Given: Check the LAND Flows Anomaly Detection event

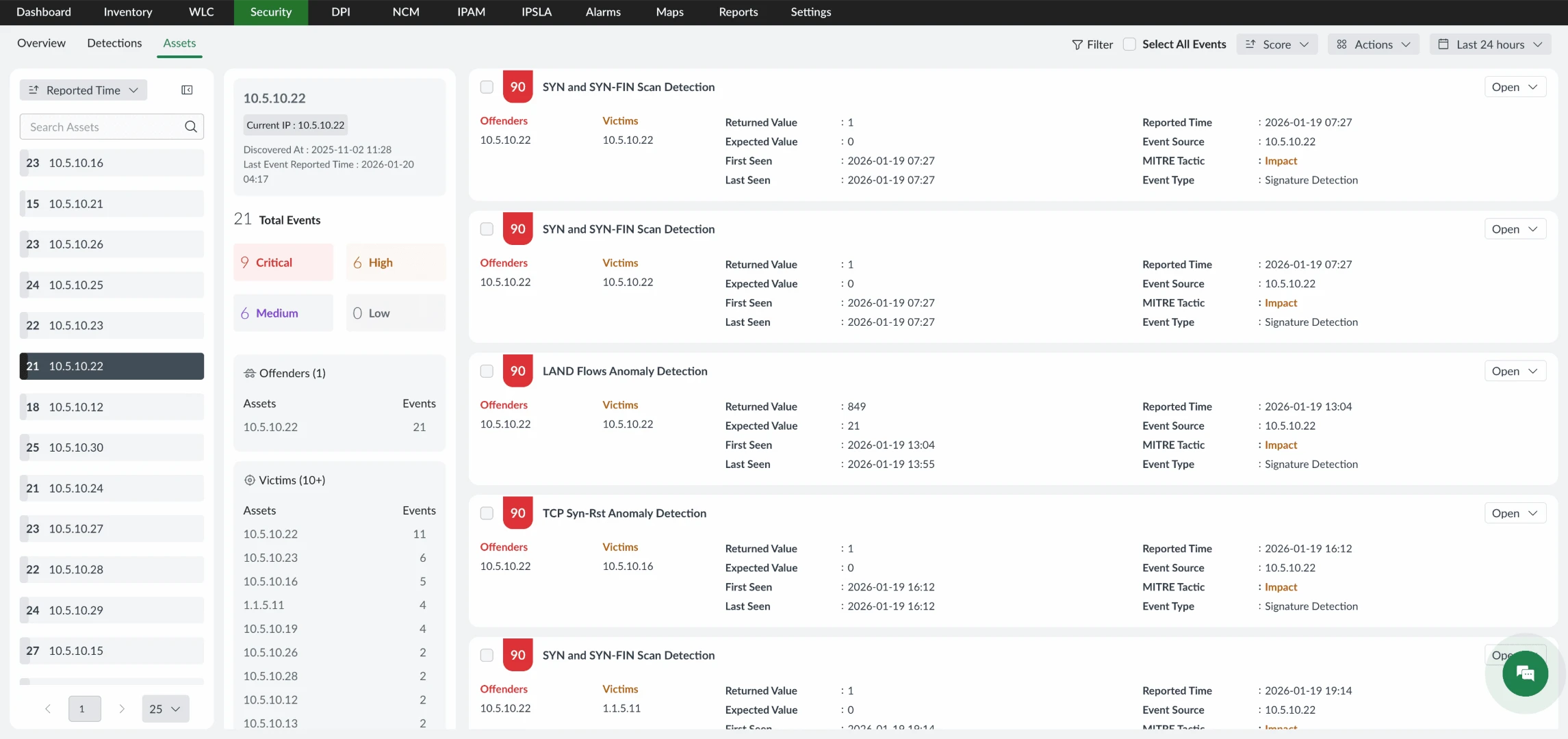Looking at the screenshot, I should click(487, 371).
